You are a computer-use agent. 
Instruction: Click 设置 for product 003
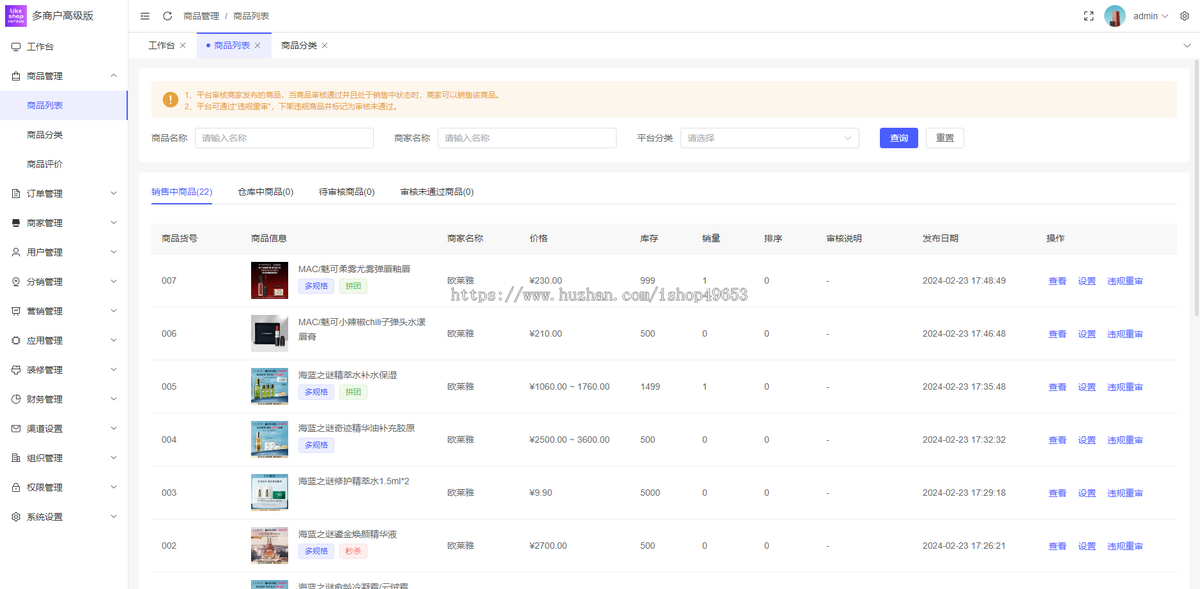pyautogui.click(x=1087, y=493)
